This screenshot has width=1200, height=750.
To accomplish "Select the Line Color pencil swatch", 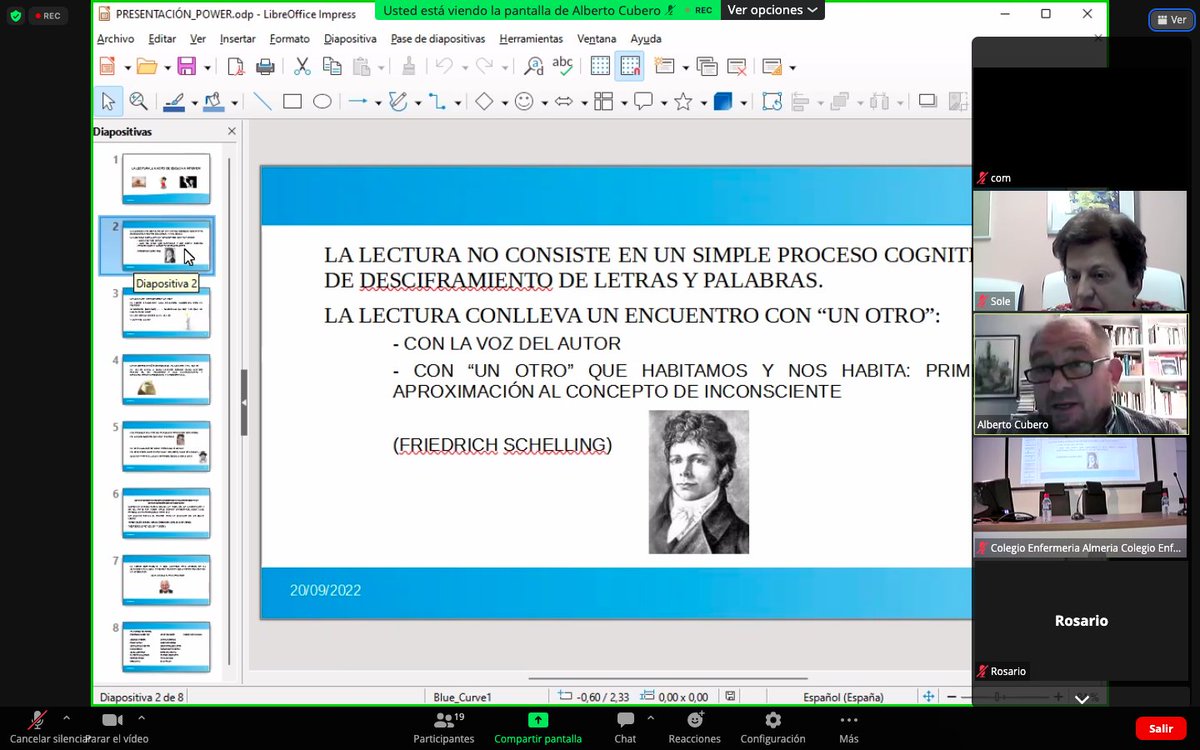I will click(173, 101).
